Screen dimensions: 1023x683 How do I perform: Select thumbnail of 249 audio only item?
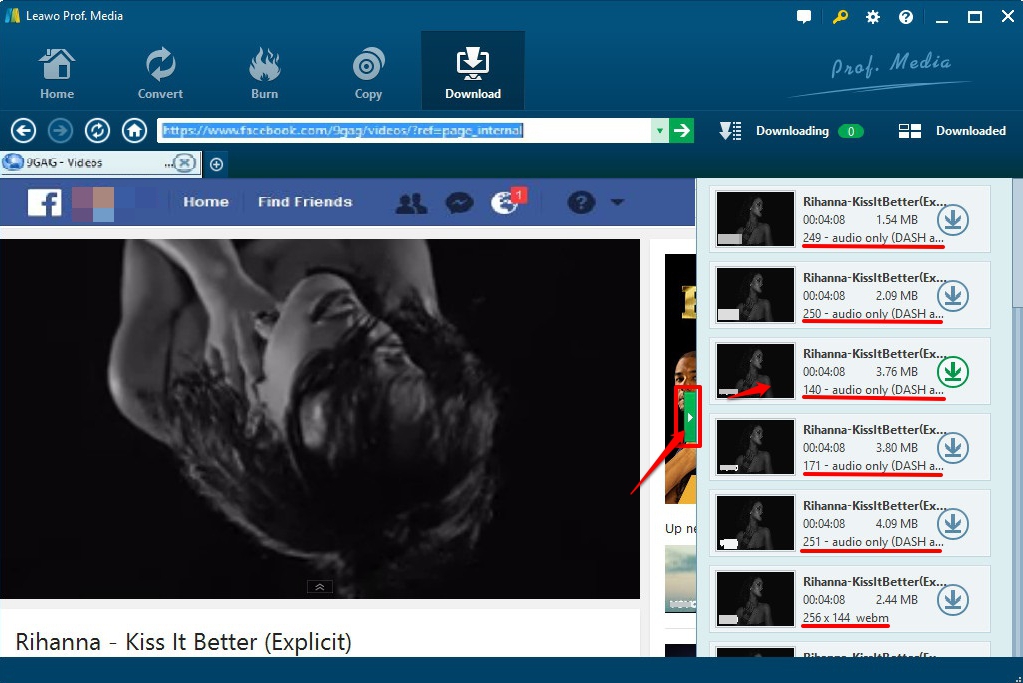click(755, 219)
